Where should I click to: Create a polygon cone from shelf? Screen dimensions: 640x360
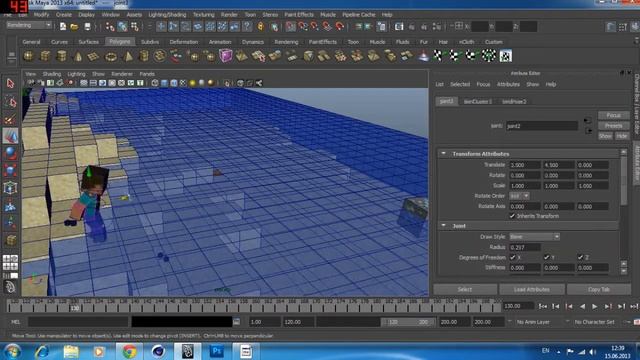78,56
